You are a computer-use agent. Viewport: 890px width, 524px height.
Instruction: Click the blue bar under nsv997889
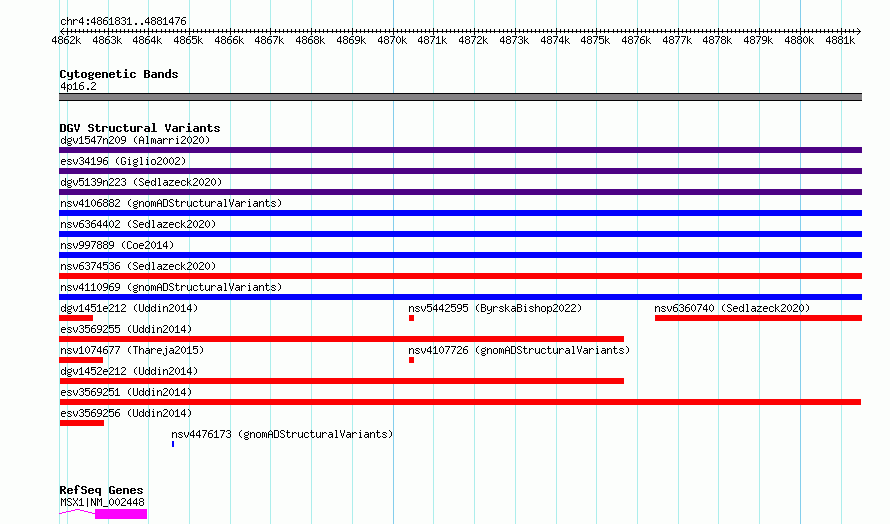[460, 255]
